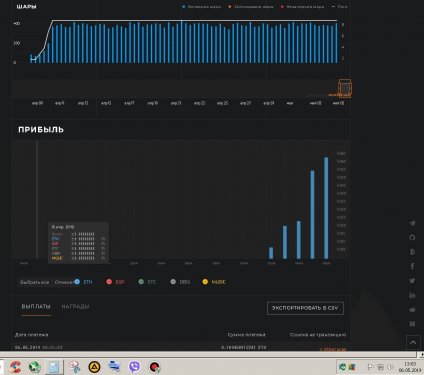Image resolution: width=424 pixels, height=375 pixels.
Task: Click the second-tallest bar in profit chart
Action: pyautogui.click(x=312, y=215)
